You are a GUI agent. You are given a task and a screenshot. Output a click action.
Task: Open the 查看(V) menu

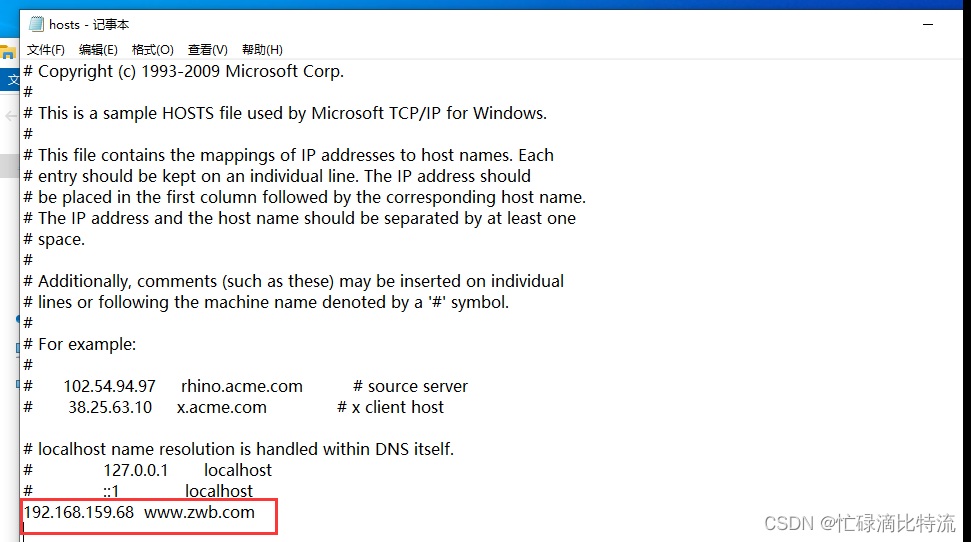tap(207, 49)
